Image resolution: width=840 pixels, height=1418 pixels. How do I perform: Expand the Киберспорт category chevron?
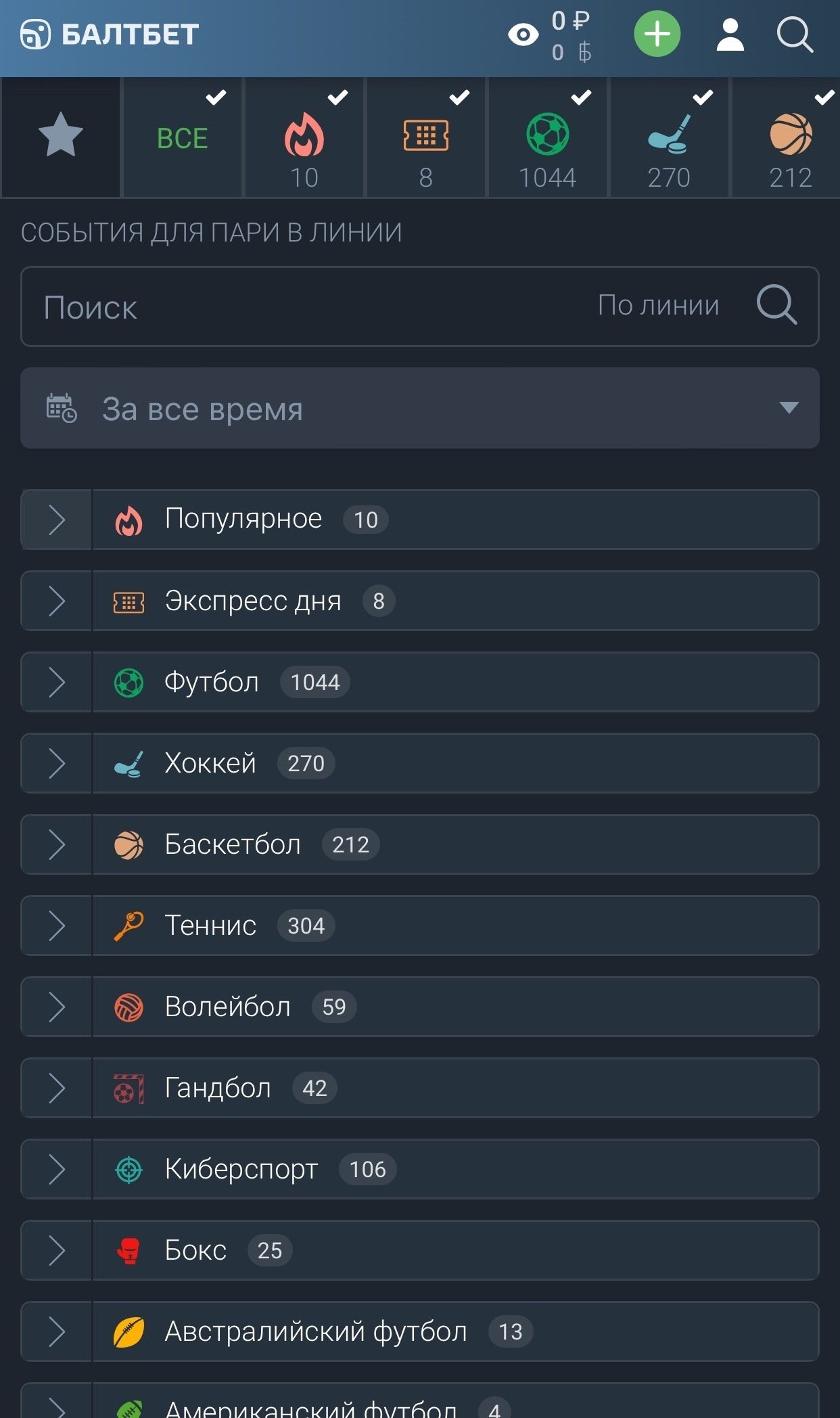(x=57, y=1169)
